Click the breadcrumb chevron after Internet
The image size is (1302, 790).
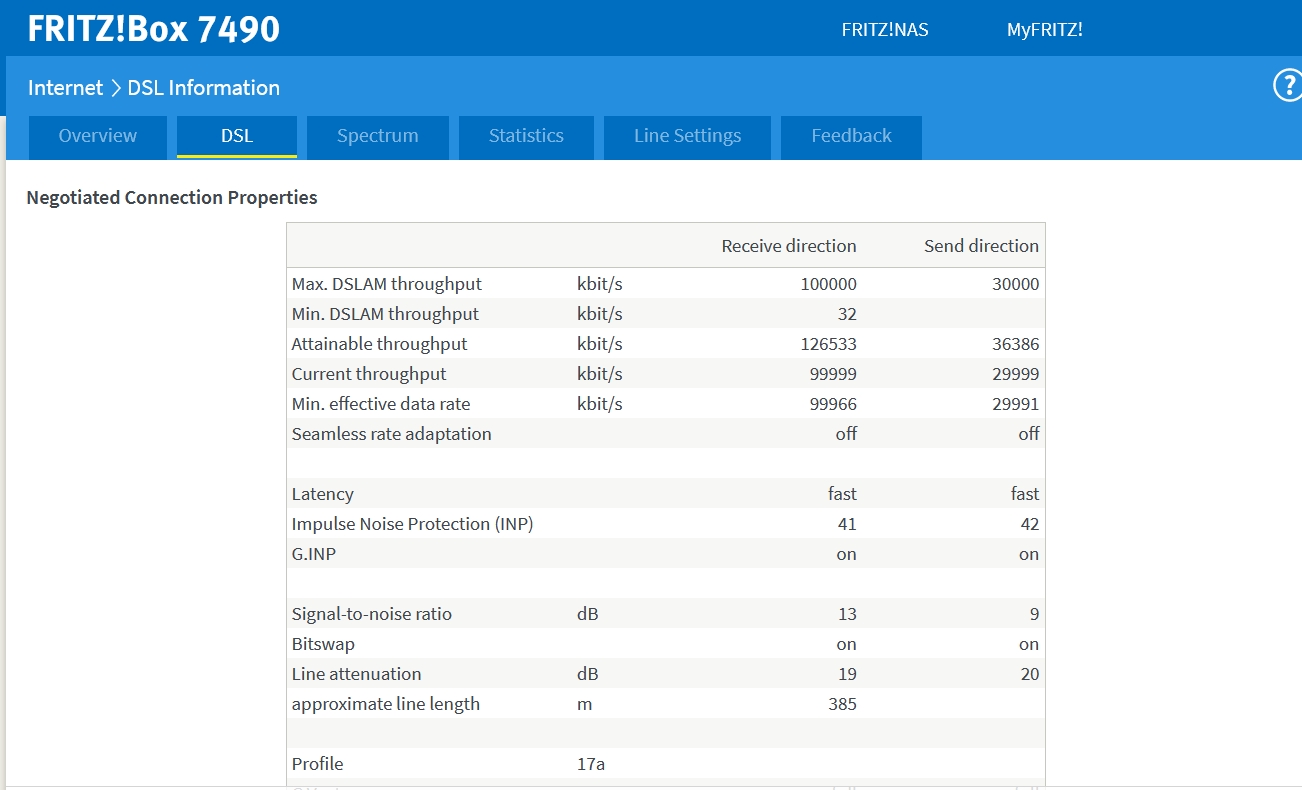[x=115, y=88]
